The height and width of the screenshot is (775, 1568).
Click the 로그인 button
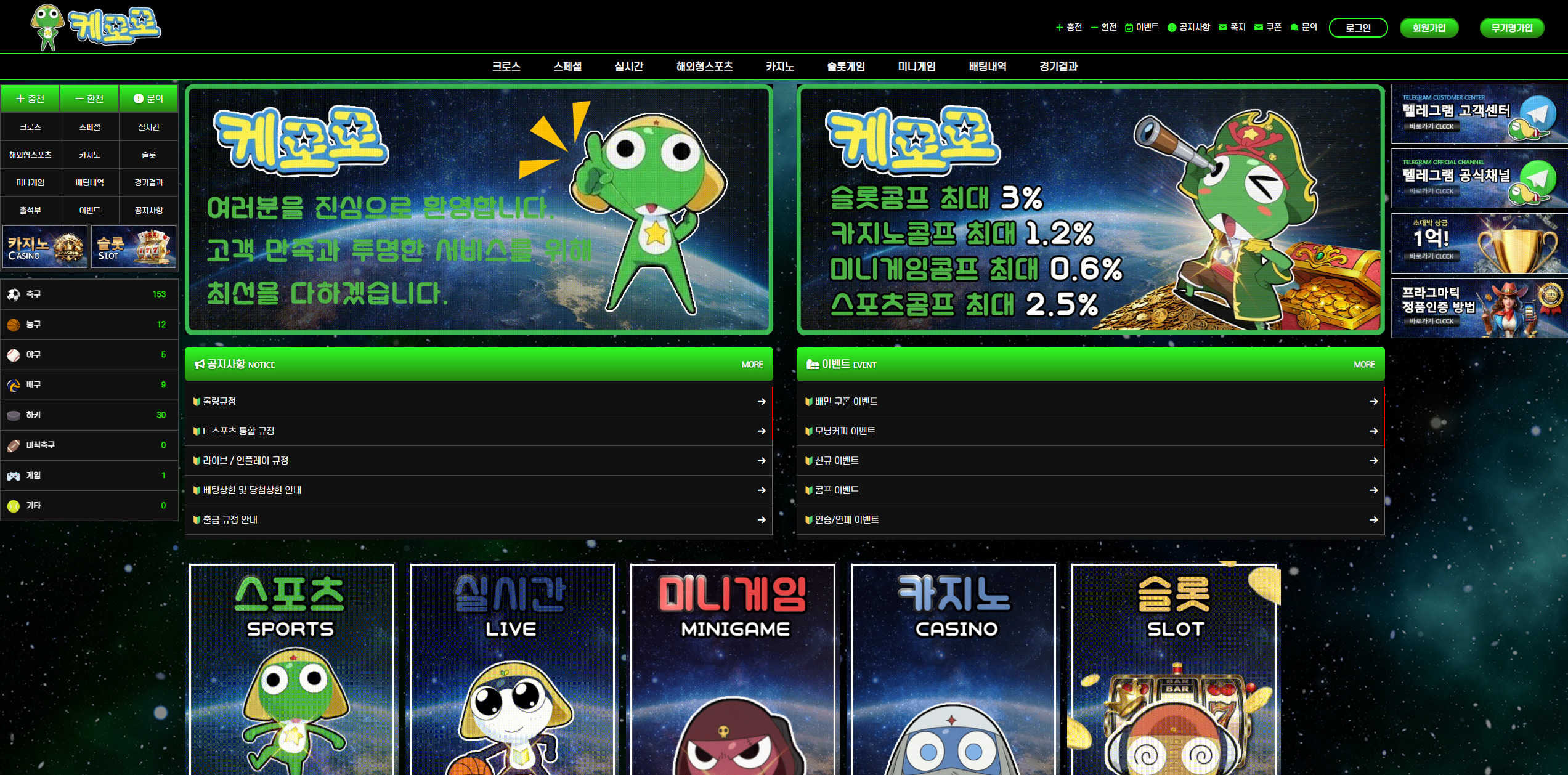pyautogui.click(x=1358, y=28)
